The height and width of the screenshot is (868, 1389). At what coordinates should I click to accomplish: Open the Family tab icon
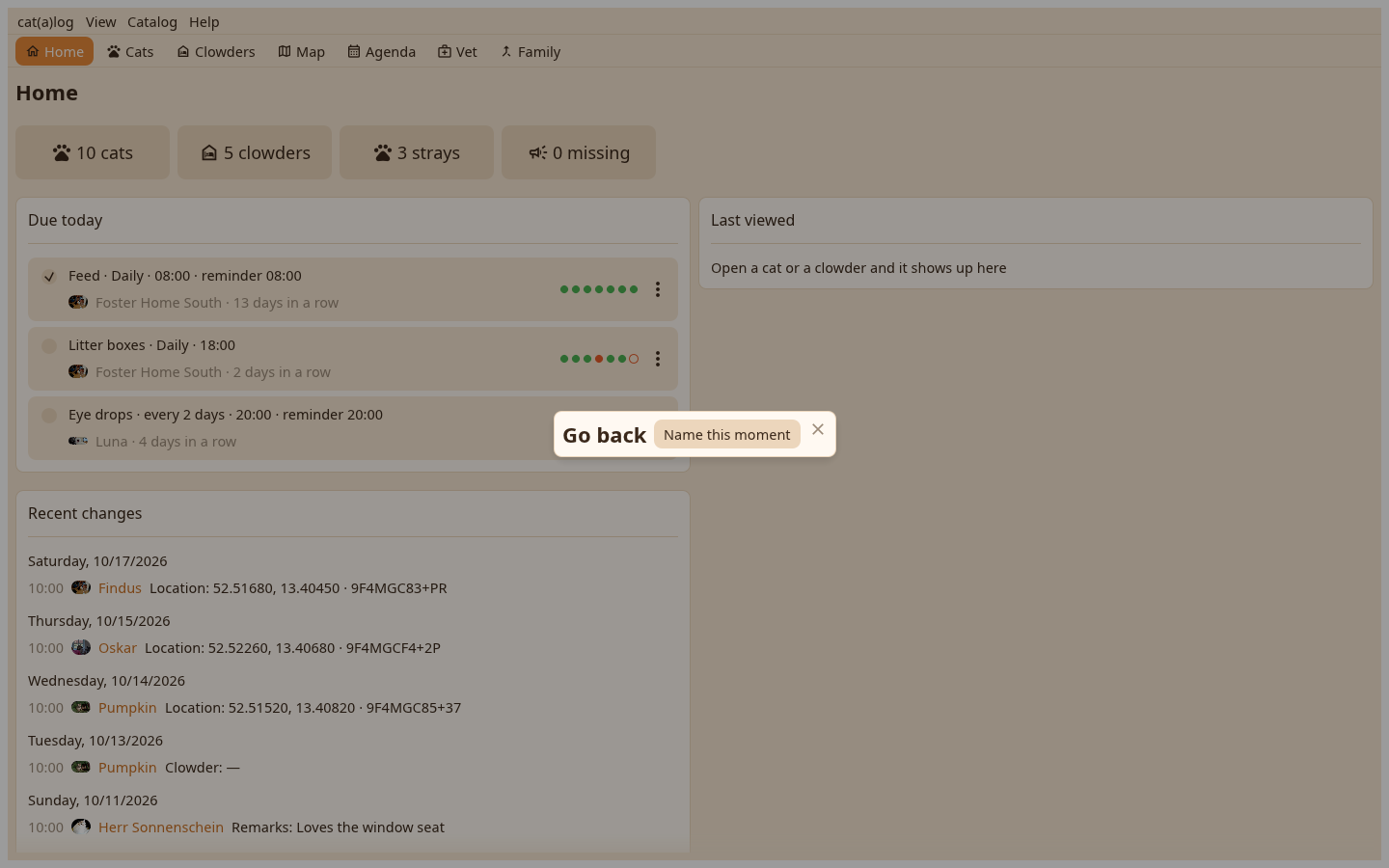(x=506, y=52)
